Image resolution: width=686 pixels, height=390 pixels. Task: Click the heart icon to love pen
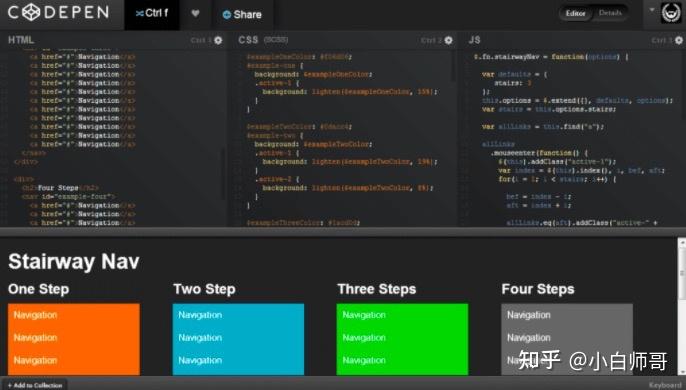196,14
